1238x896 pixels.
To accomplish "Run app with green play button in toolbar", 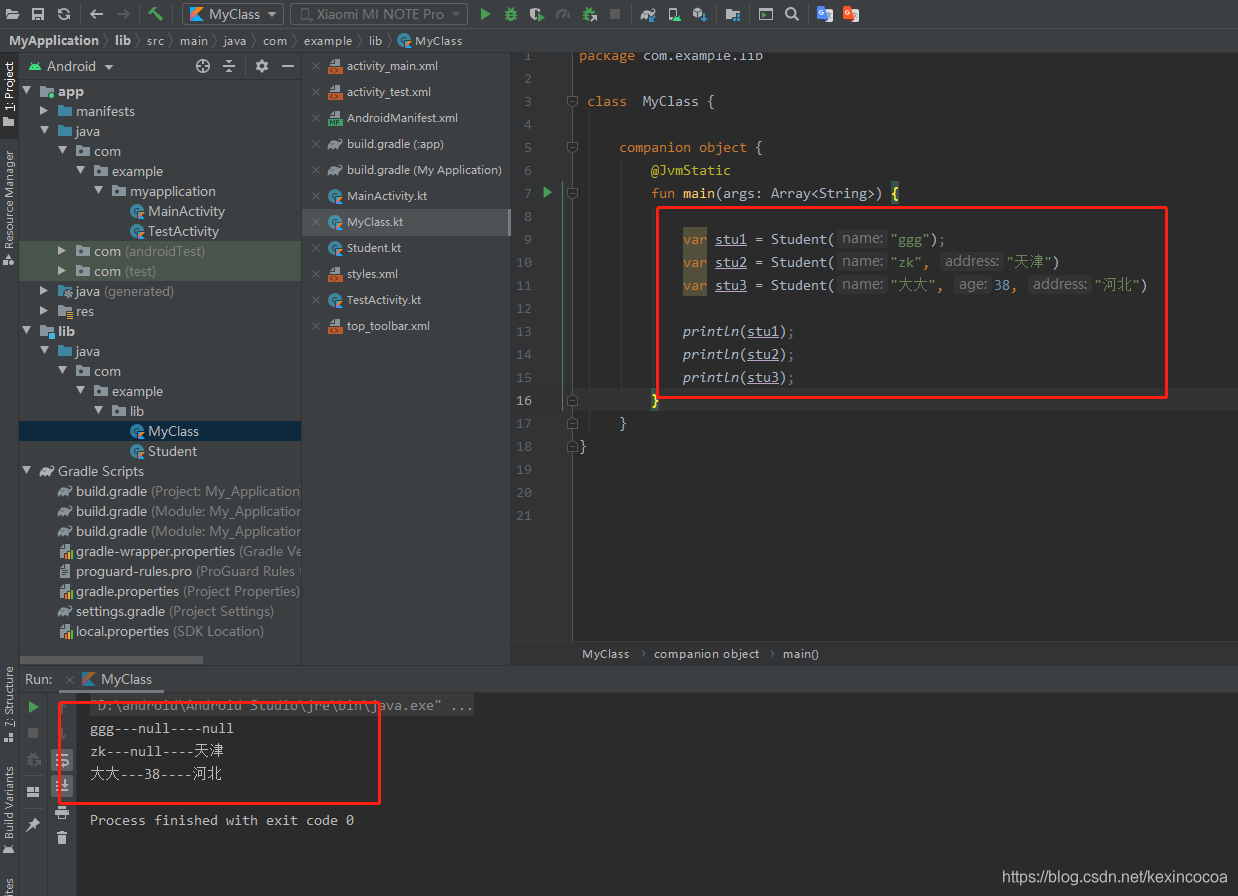I will pyautogui.click(x=485, y=14).
